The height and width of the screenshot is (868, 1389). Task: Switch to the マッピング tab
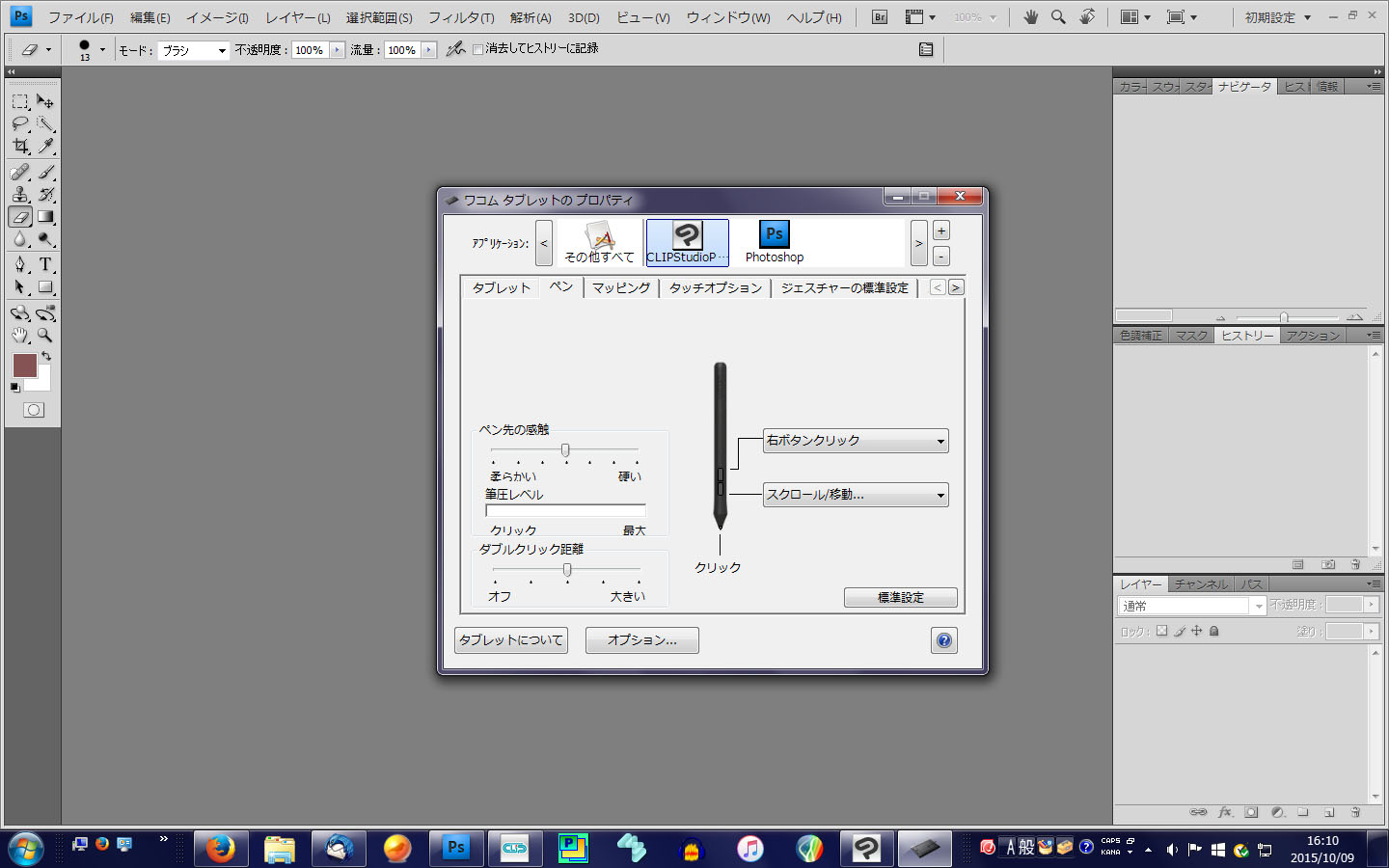point(621,287)
